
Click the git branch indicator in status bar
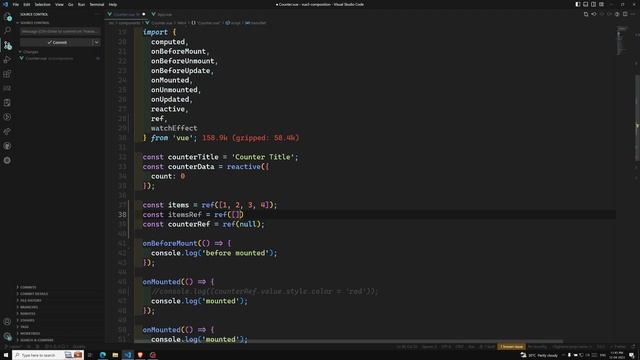pos(14,347)
